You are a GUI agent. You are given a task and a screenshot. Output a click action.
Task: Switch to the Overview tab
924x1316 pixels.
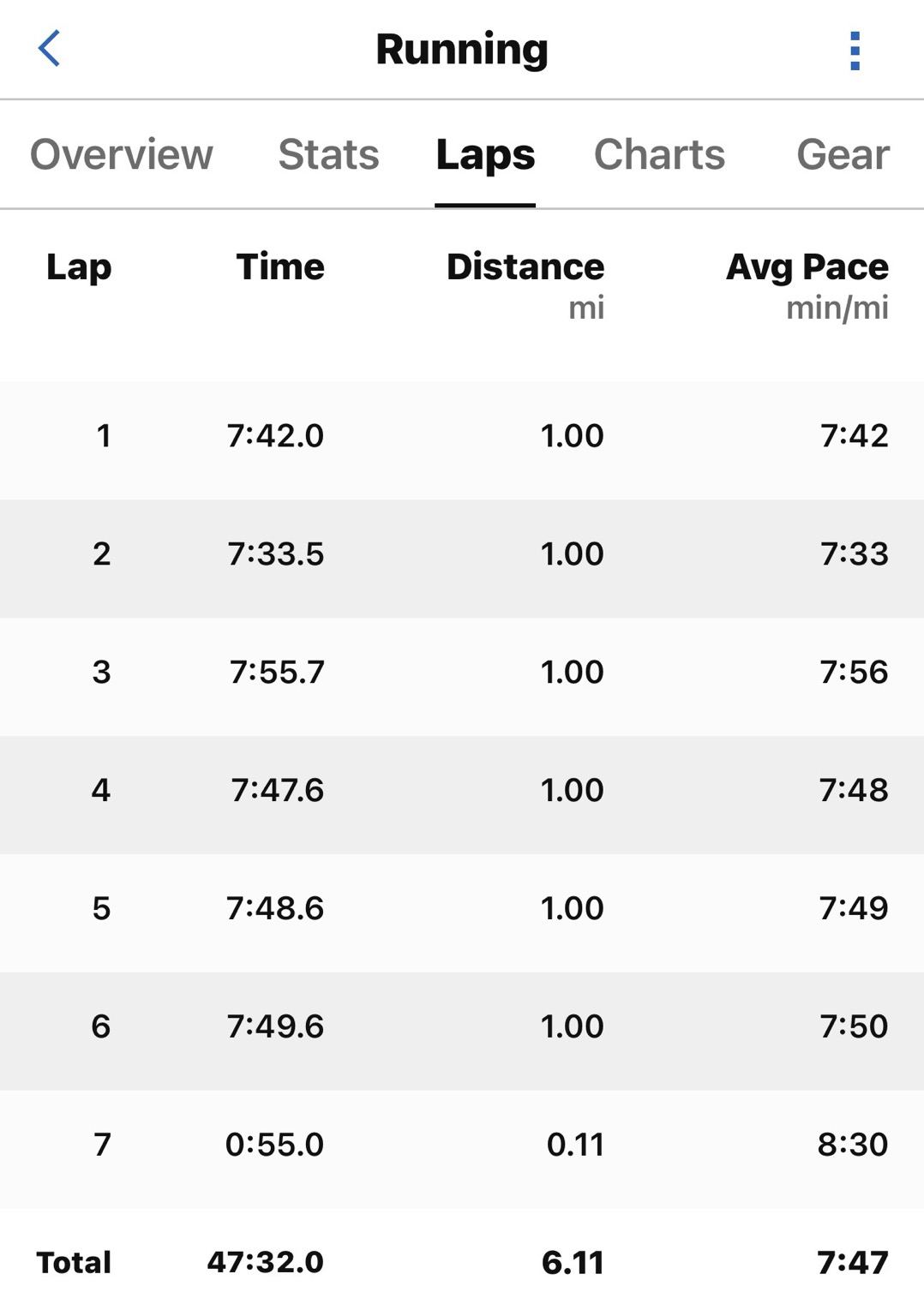121,155
